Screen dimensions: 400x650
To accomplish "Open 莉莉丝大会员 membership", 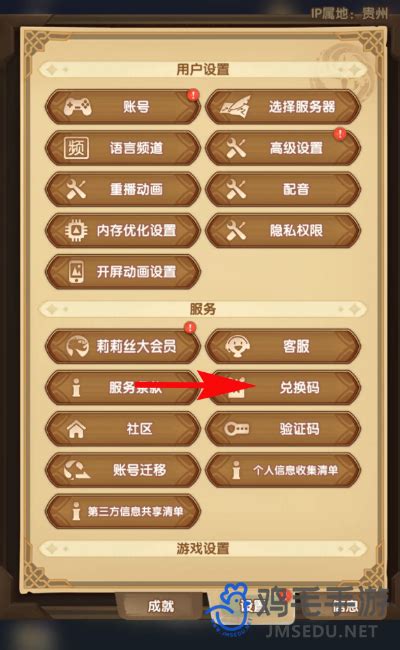I will click(123, 346).
